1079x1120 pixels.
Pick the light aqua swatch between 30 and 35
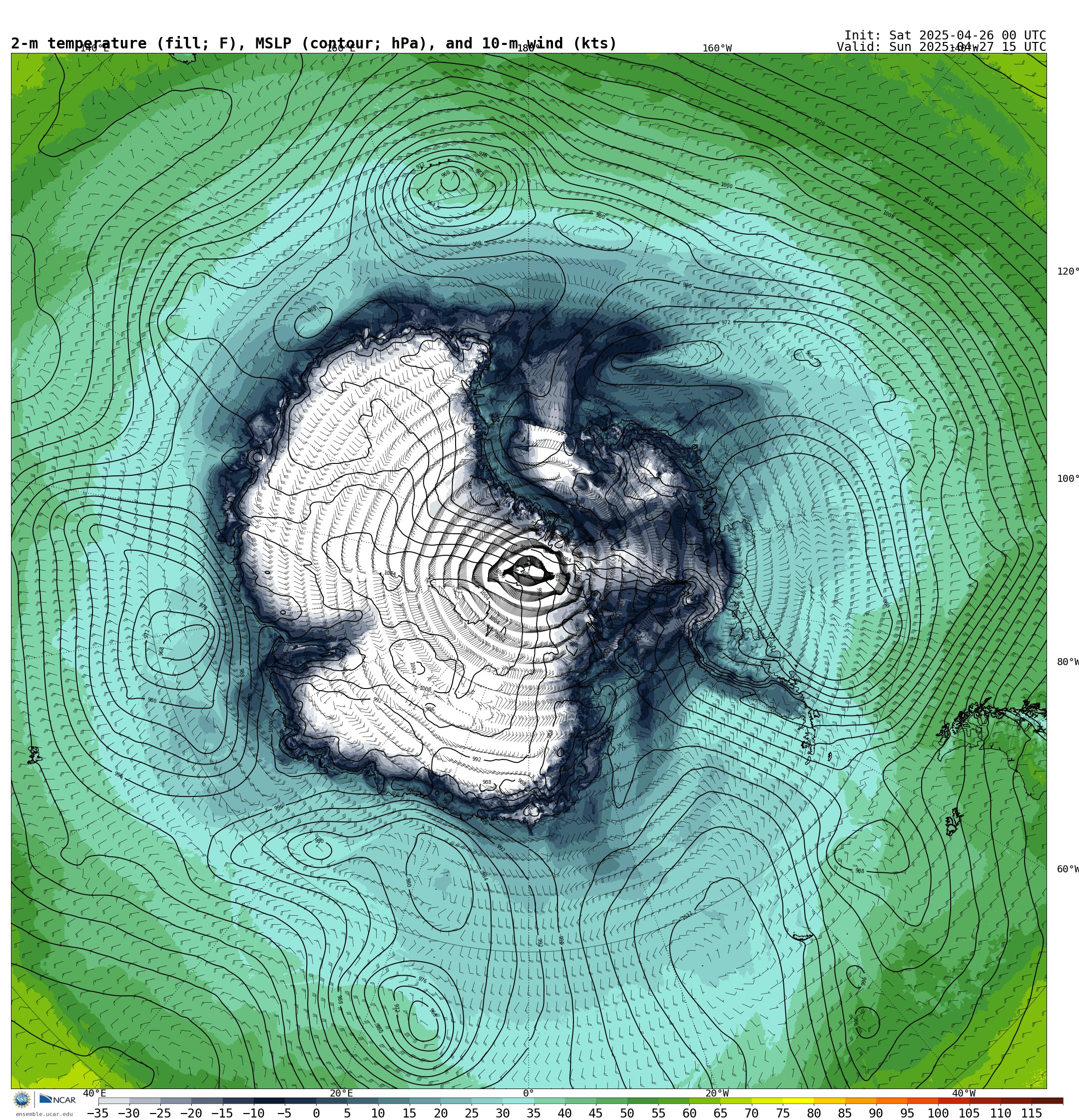(x=519, y=1101)
